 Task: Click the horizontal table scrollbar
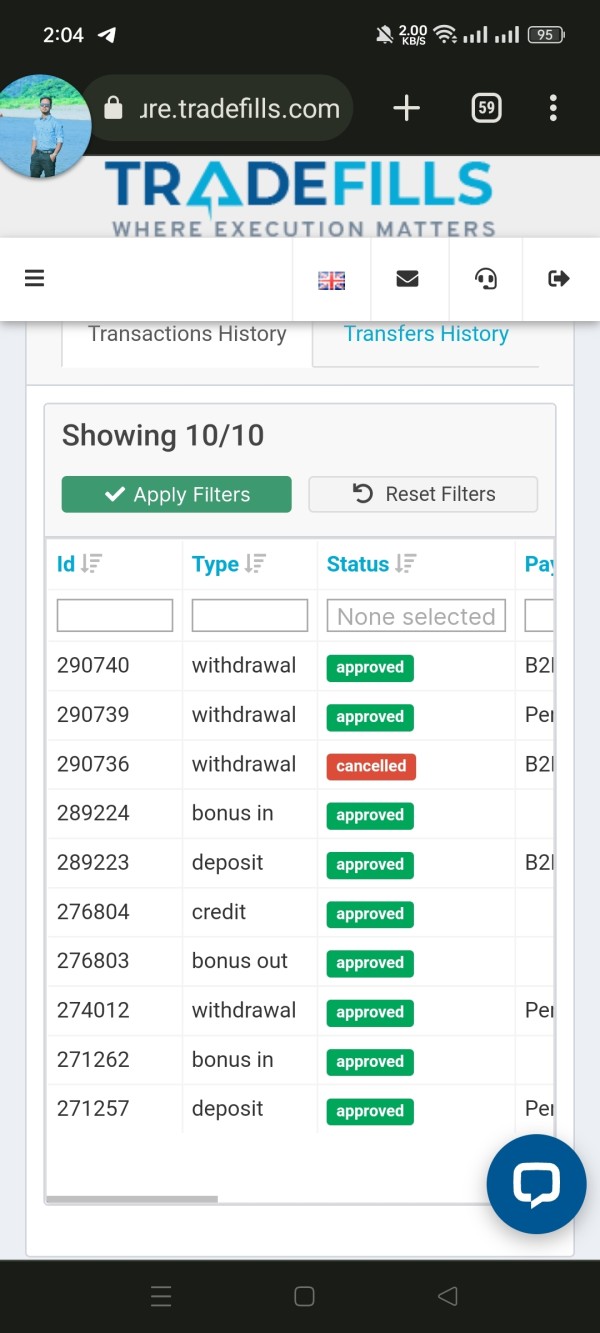[132, 1199]
